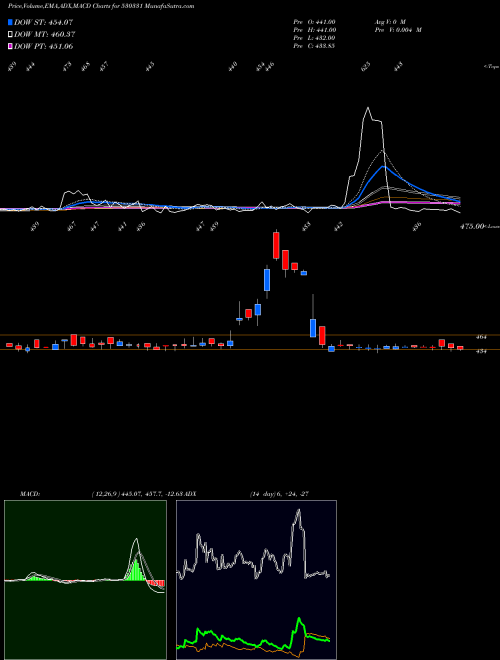Click the blue DOW ST legend swatch
This screenshot has width=500, height=660.
click(11, 22)
